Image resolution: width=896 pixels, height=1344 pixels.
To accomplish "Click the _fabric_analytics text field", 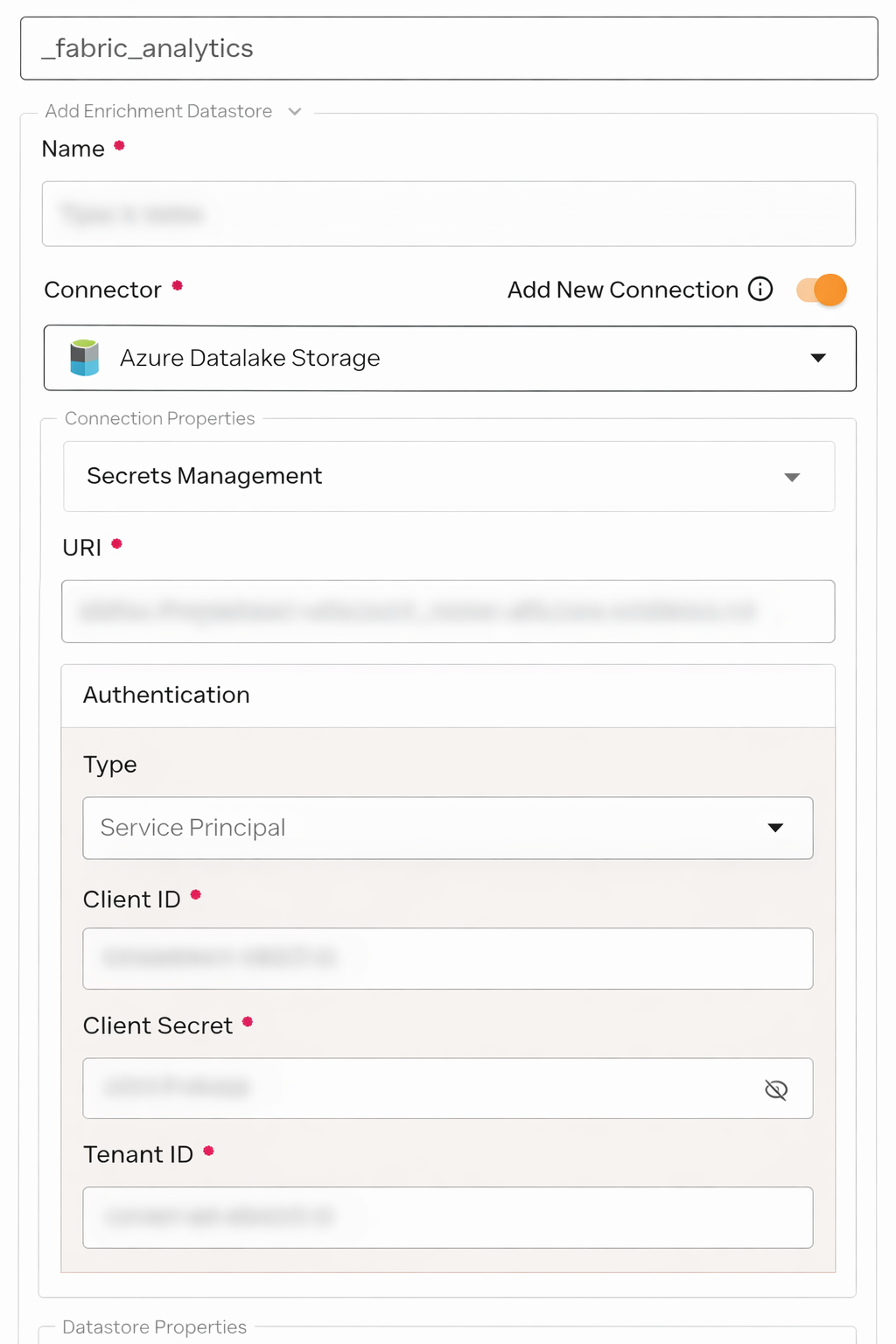I will coord(448,48).
